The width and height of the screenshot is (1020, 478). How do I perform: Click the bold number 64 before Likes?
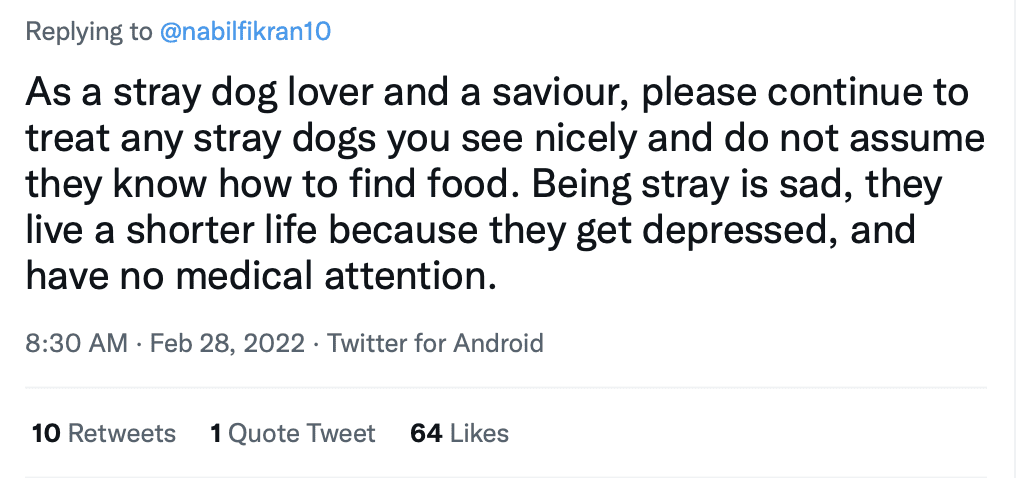427,433
